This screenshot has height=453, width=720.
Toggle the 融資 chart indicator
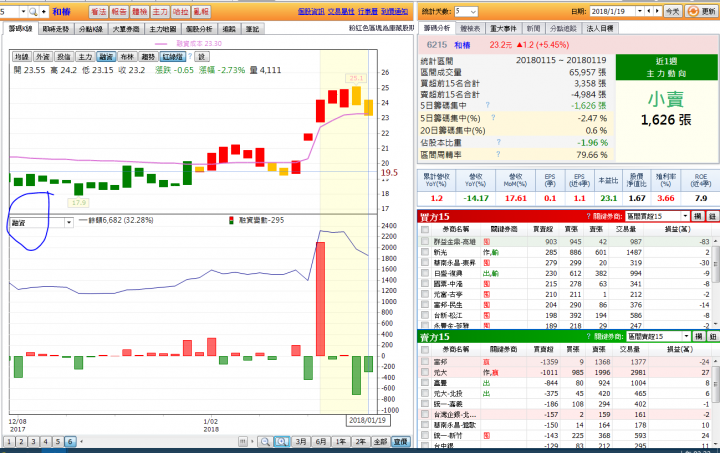click(106, 57)
